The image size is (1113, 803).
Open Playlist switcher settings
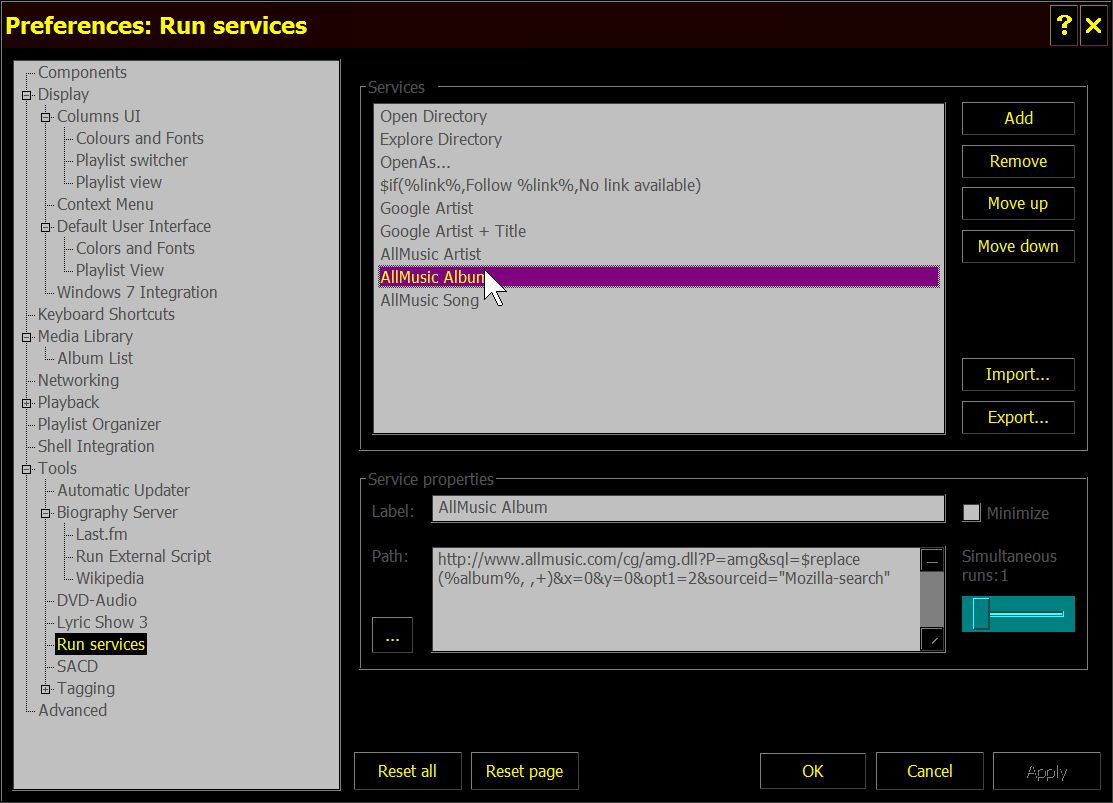tap(132, 160)
